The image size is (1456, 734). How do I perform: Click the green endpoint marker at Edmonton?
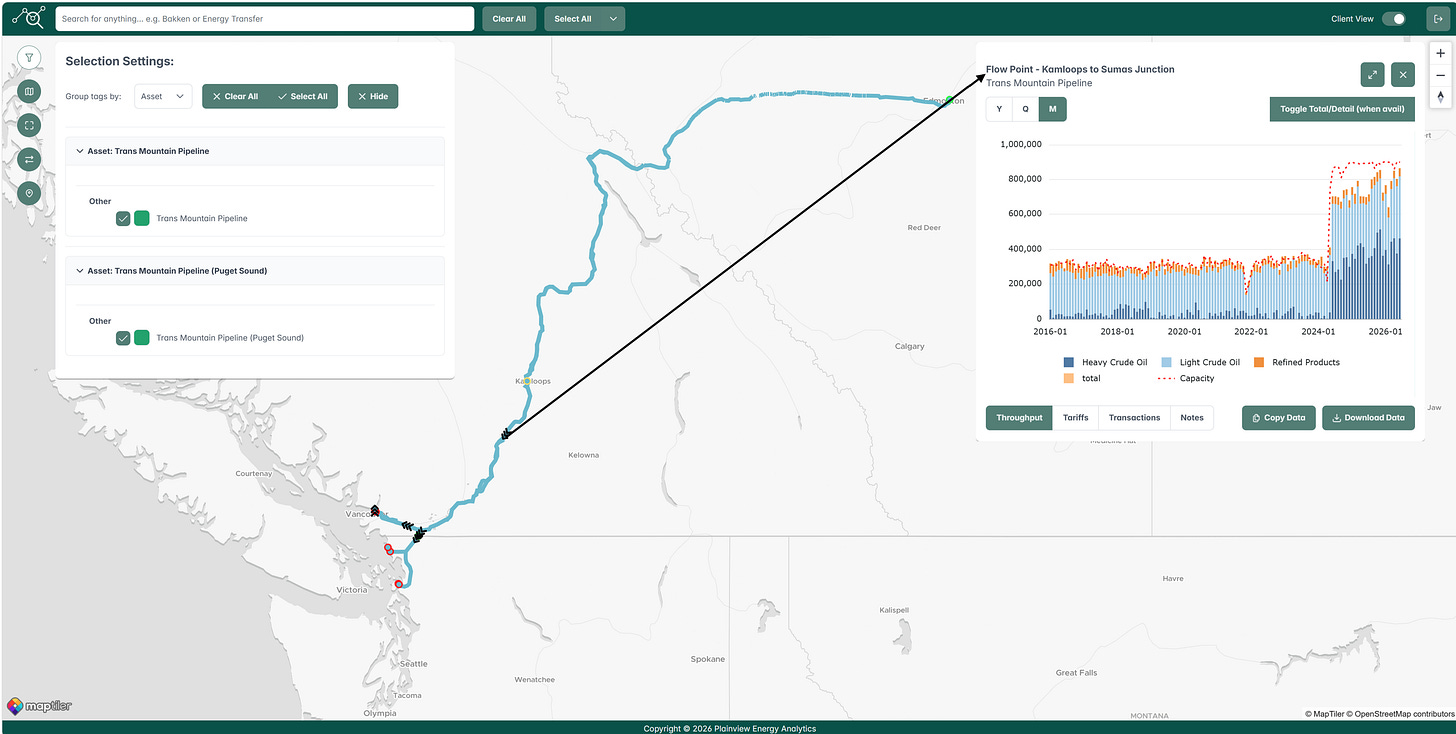point(949,100)
